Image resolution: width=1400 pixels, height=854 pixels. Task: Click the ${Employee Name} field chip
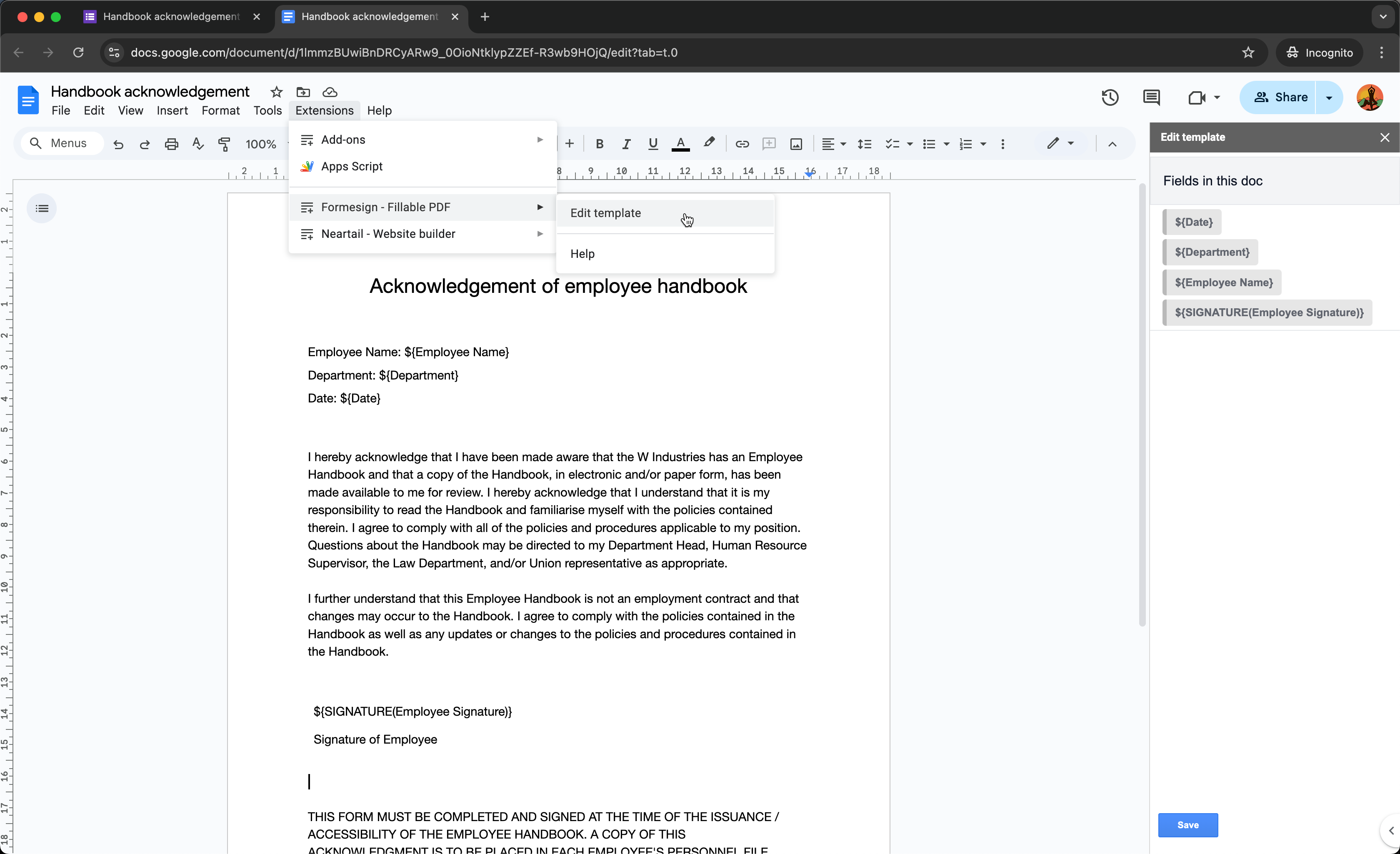tap(1223, 282)
